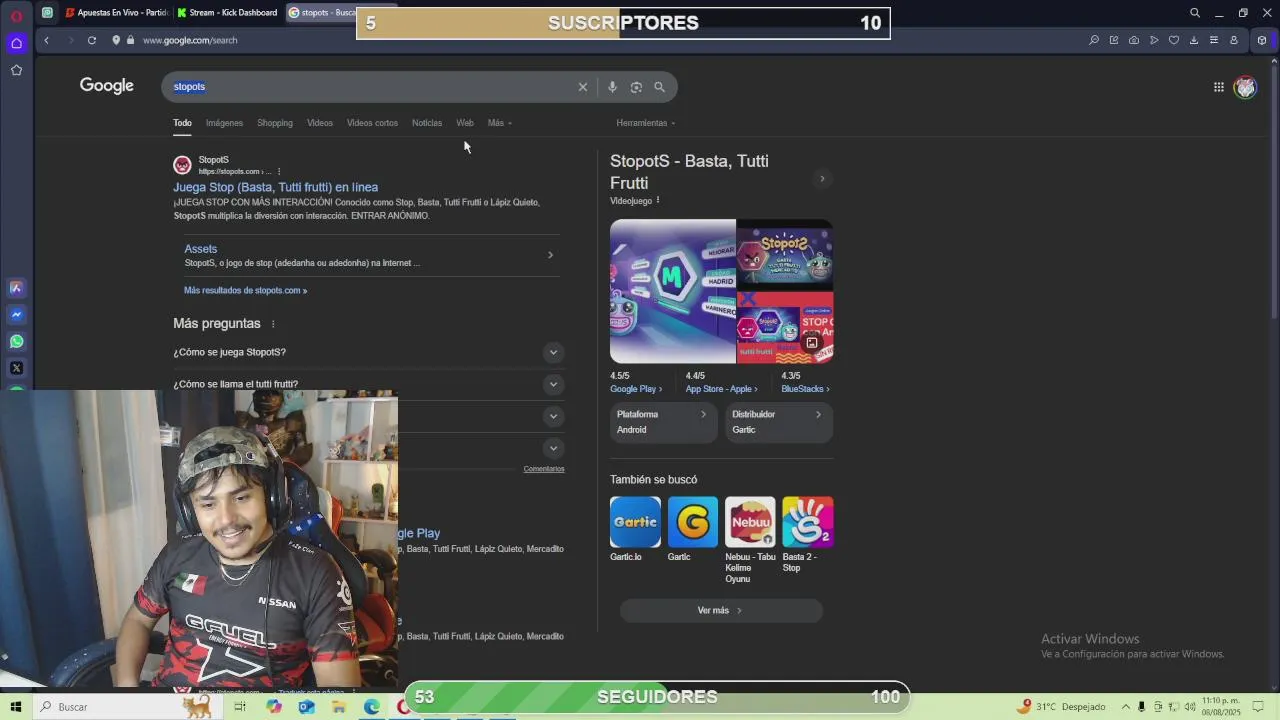The image size is (1280, 720).
Task: Select the Videos search filter
Action: (x=320, y=123)
